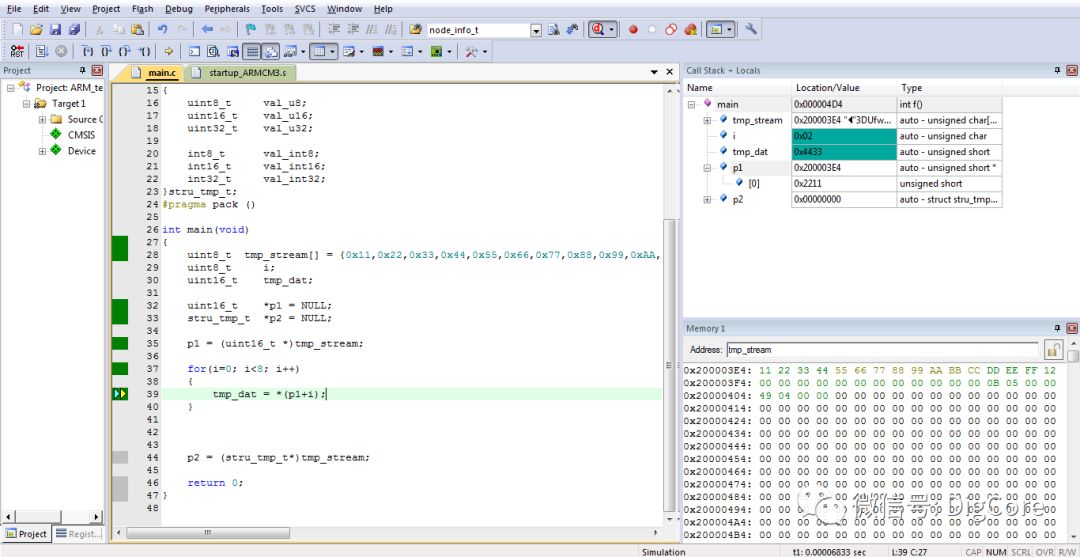
Task: Open Find in Files
Action: [x=415, y=30]
